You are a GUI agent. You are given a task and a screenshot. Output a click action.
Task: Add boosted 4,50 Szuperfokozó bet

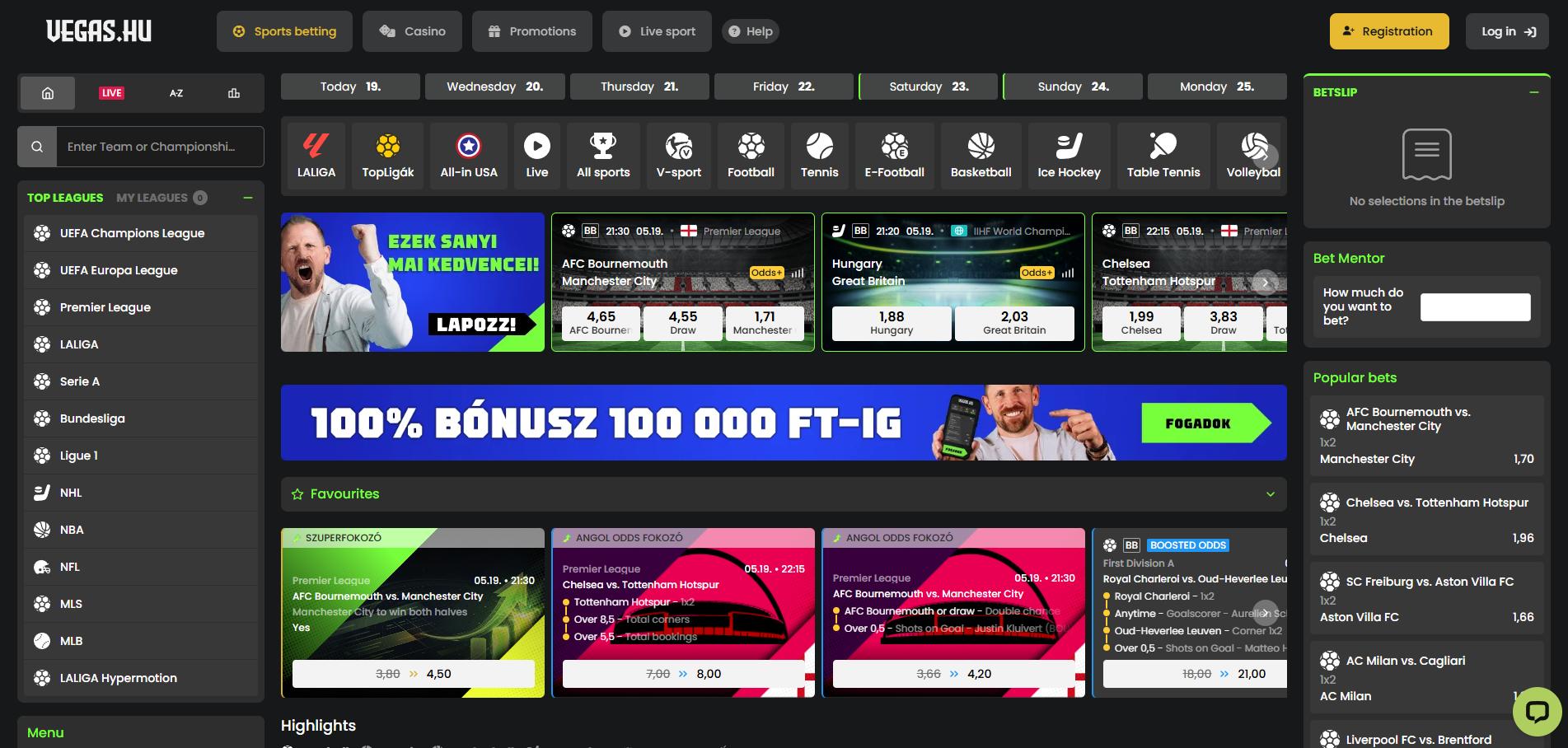[x=414, y=674]
